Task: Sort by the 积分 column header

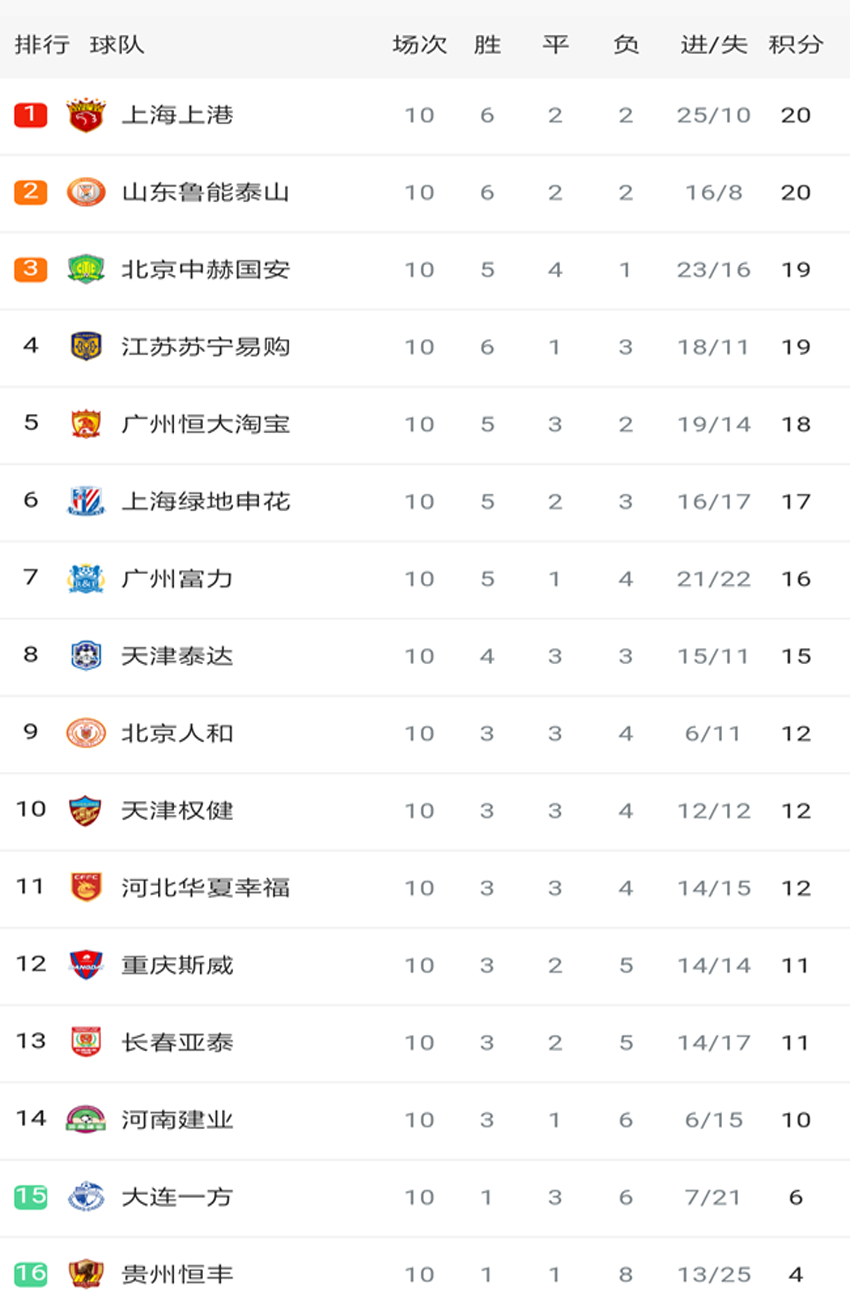Action: (796, 45)
